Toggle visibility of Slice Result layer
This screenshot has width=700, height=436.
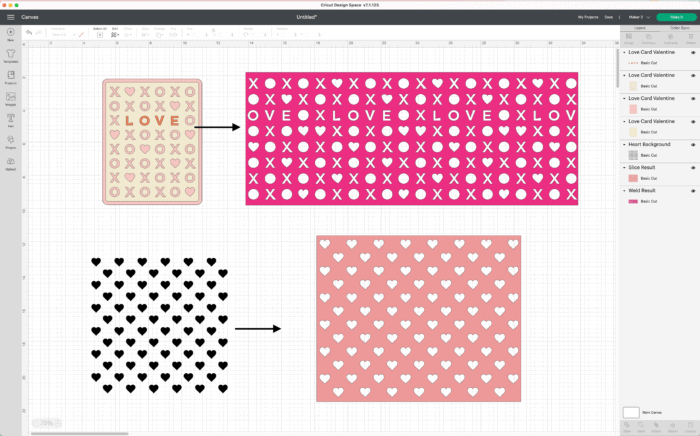[x=694, y=167]
